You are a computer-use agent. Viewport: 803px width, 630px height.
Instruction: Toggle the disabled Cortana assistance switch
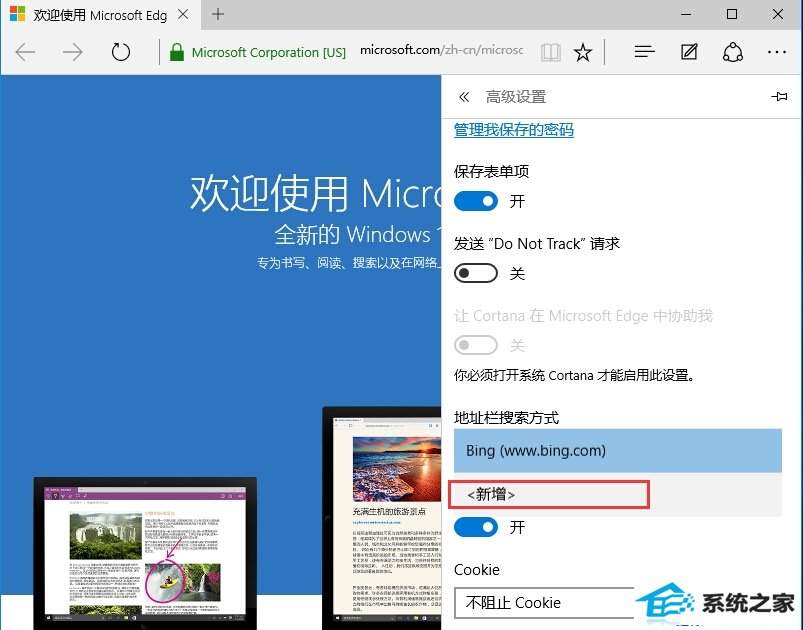pyautogui.click(x=476, y=345)
